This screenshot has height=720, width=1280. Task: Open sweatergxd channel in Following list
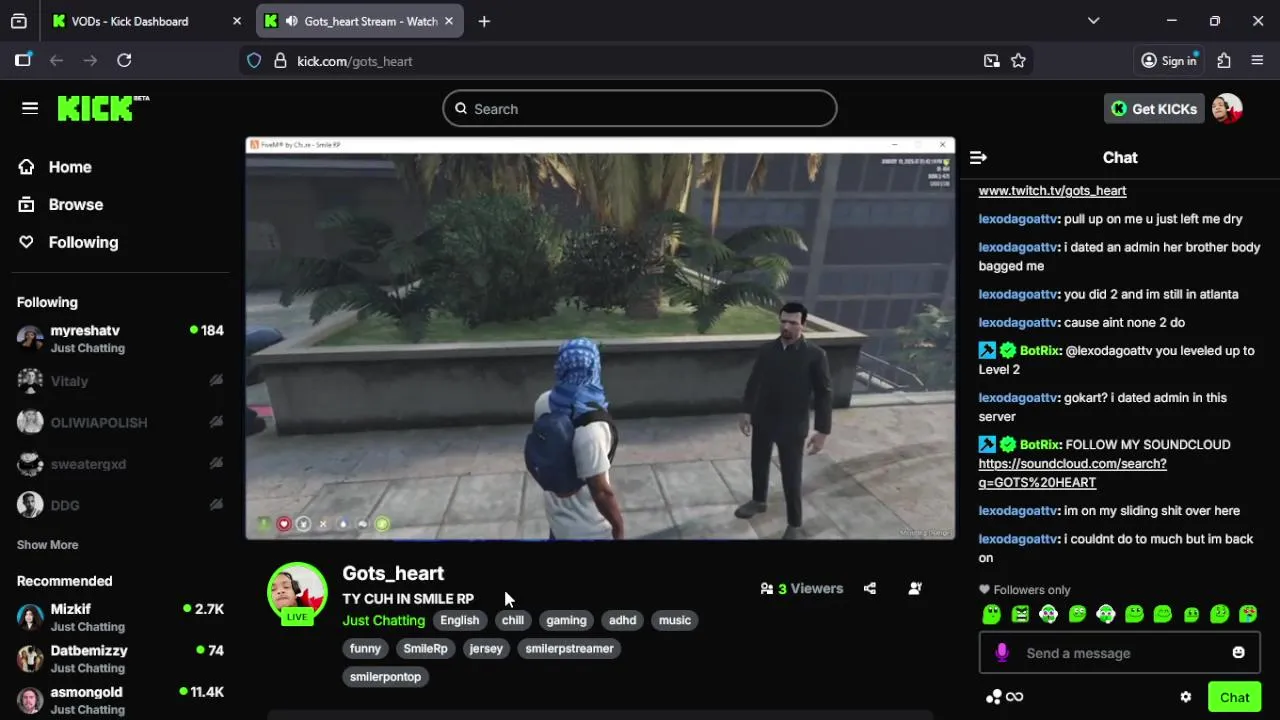[x=120, y=464]
